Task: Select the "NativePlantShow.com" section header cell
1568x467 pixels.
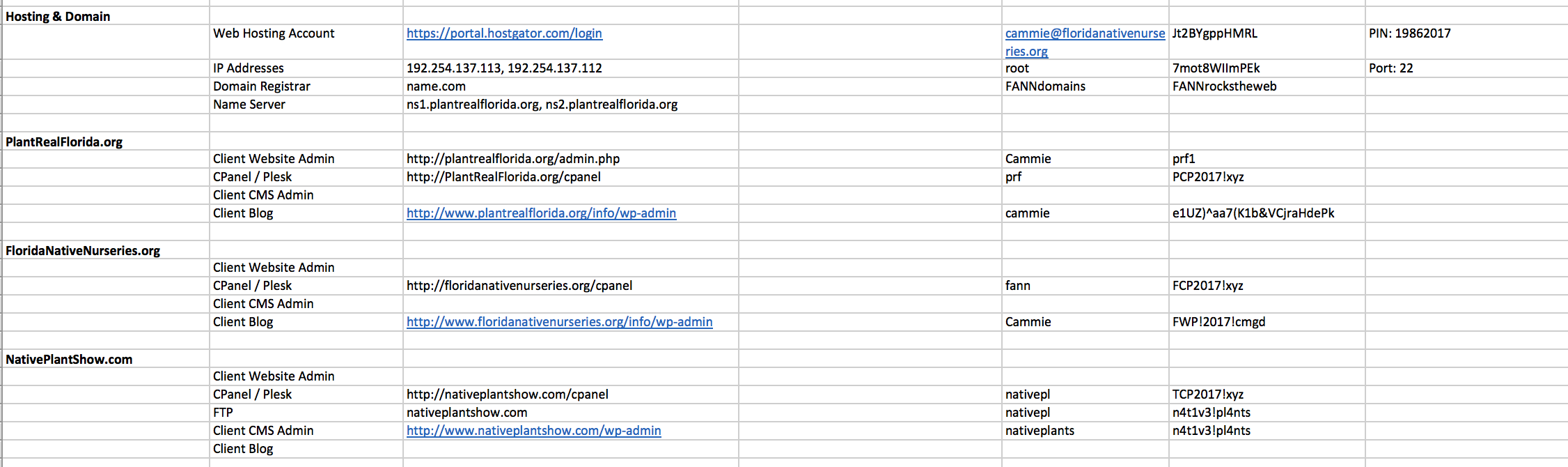Action: 69,360
